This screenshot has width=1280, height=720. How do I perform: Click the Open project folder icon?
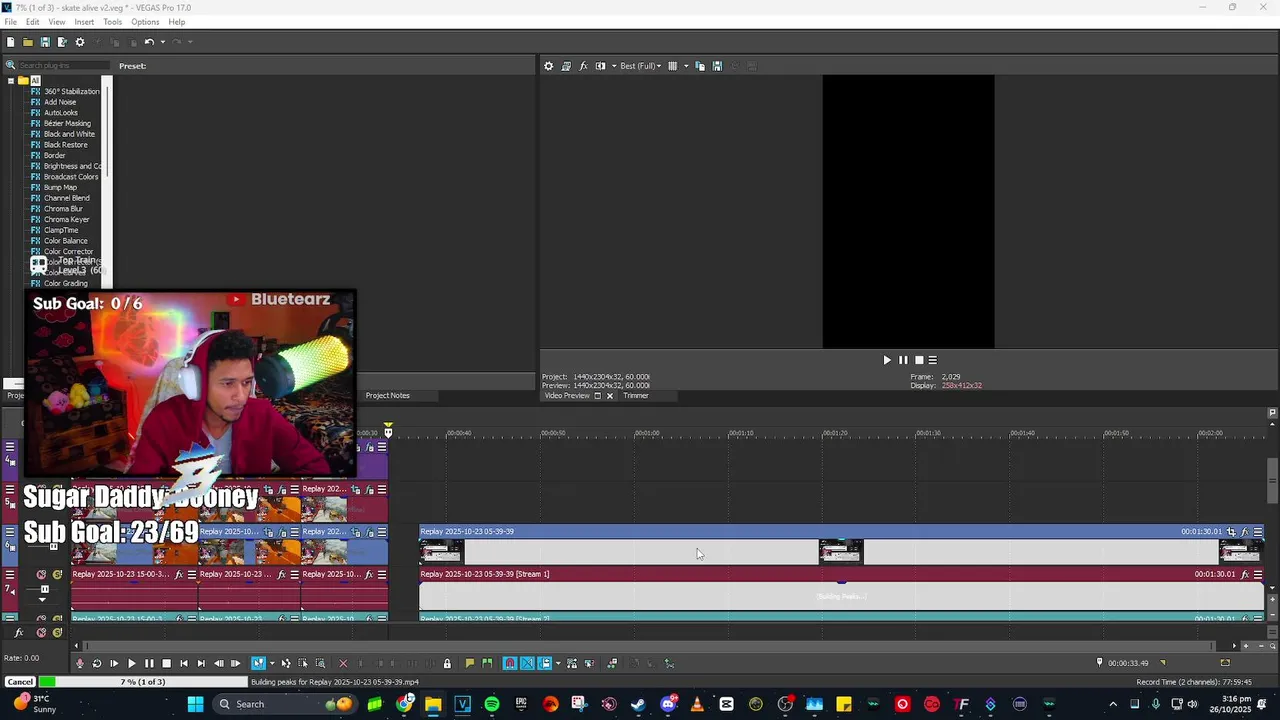(28, 42)
